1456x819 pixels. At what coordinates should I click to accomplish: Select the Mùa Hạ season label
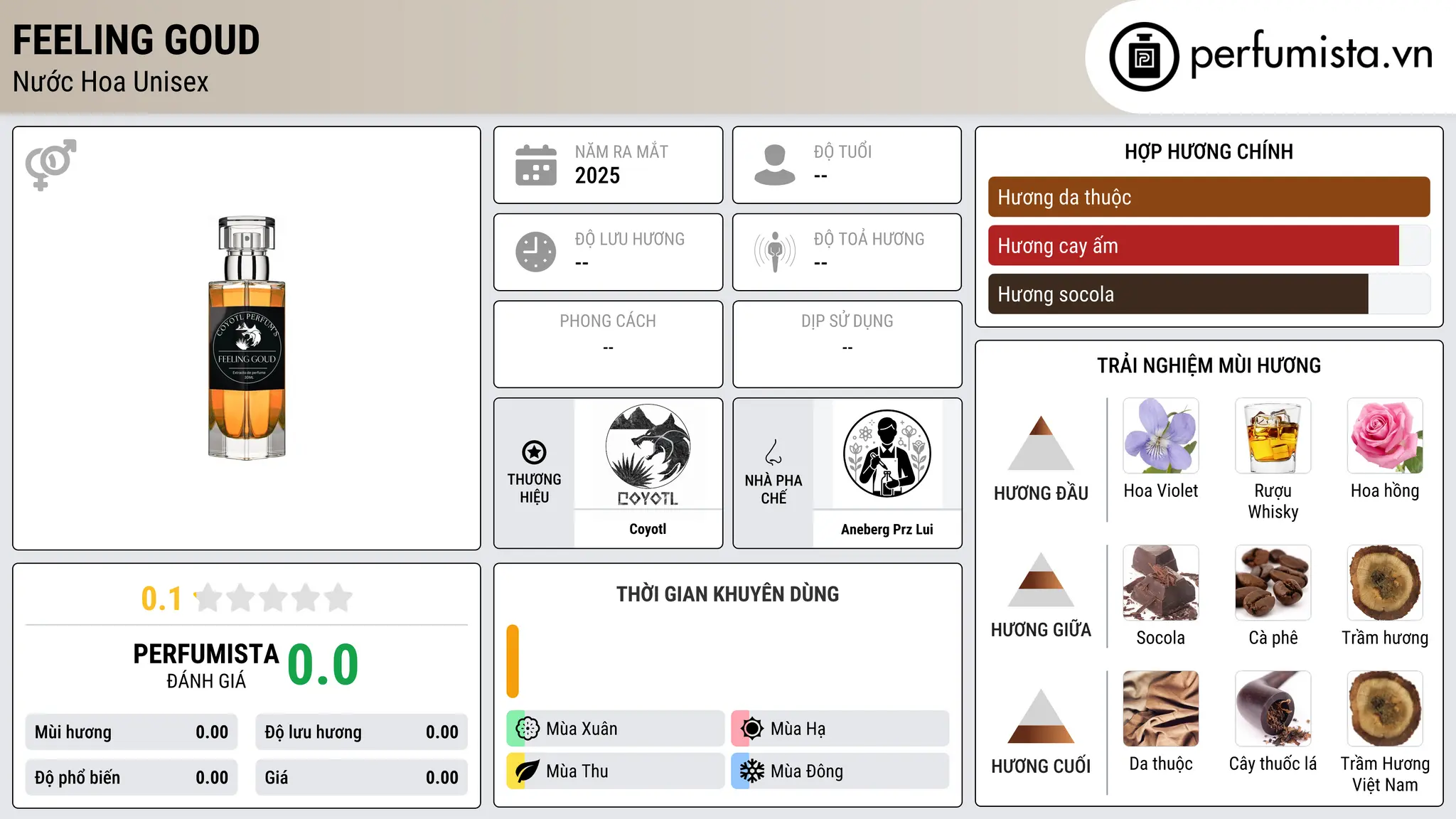click(x=798, y=729)
